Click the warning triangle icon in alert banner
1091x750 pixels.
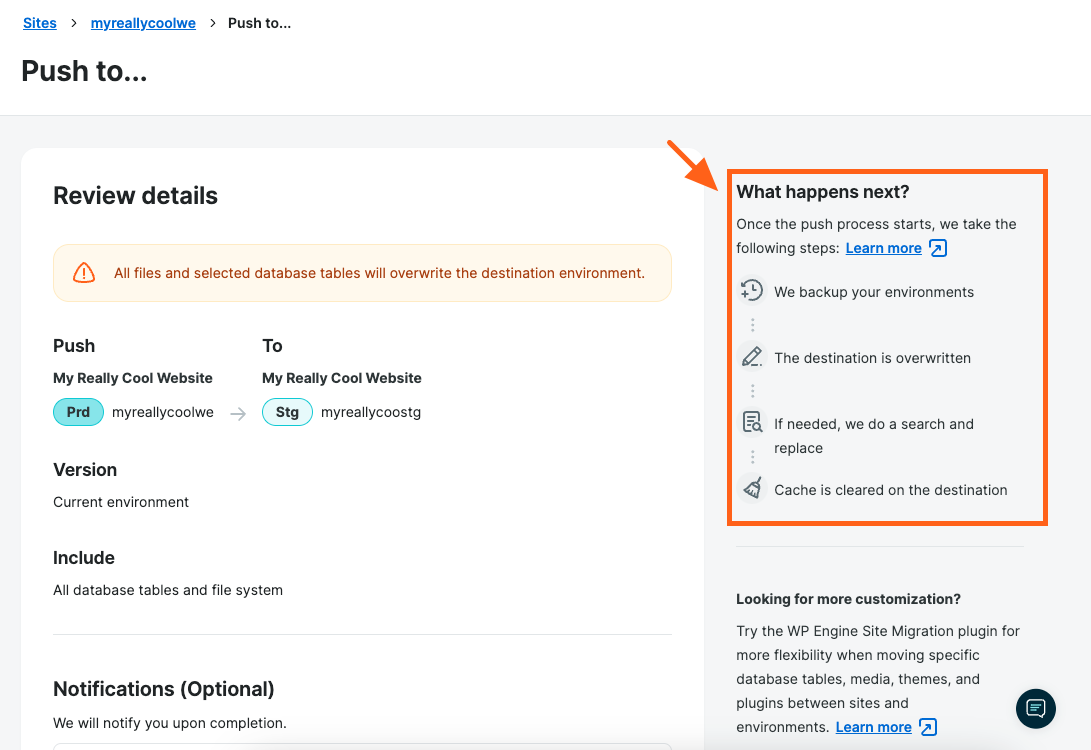pyautogui.click(x=84, y=273)
